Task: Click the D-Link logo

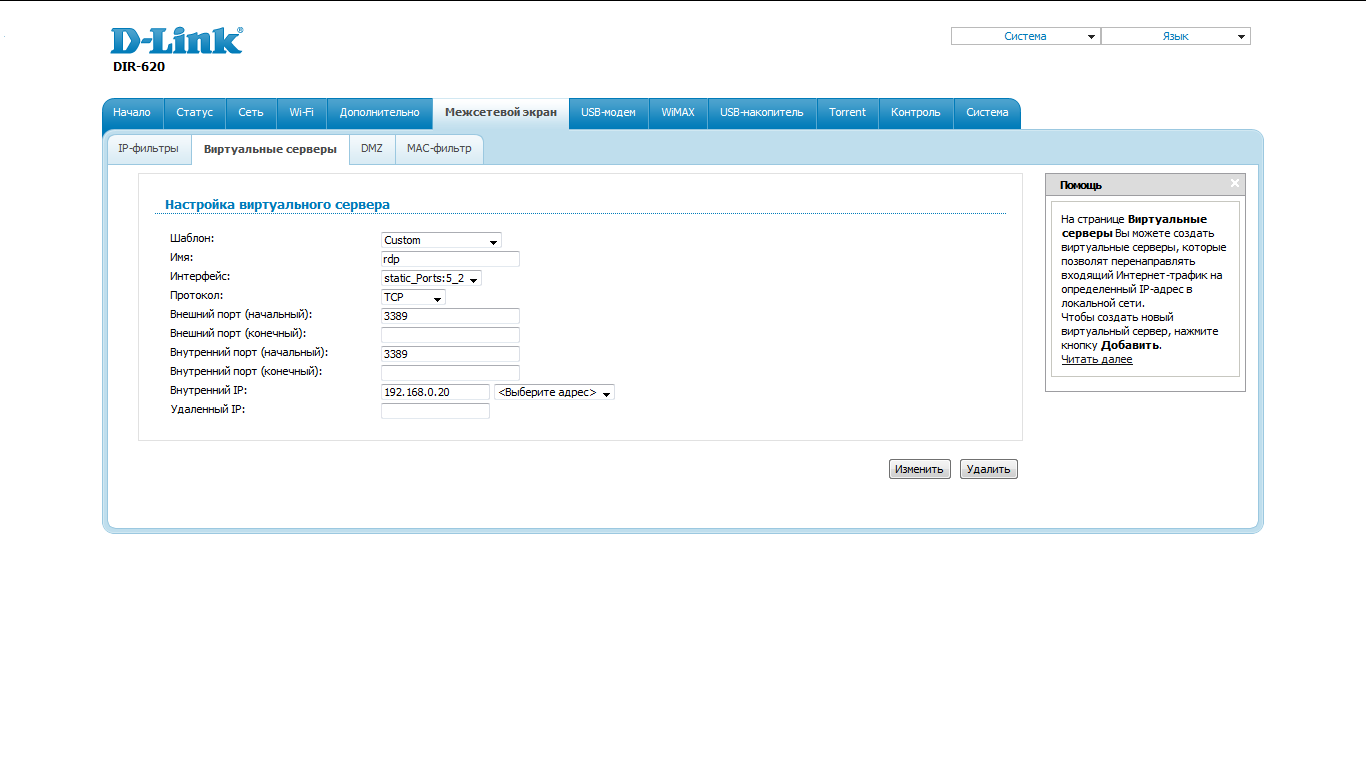Action: pyautogui.click(x=176, y=40)
